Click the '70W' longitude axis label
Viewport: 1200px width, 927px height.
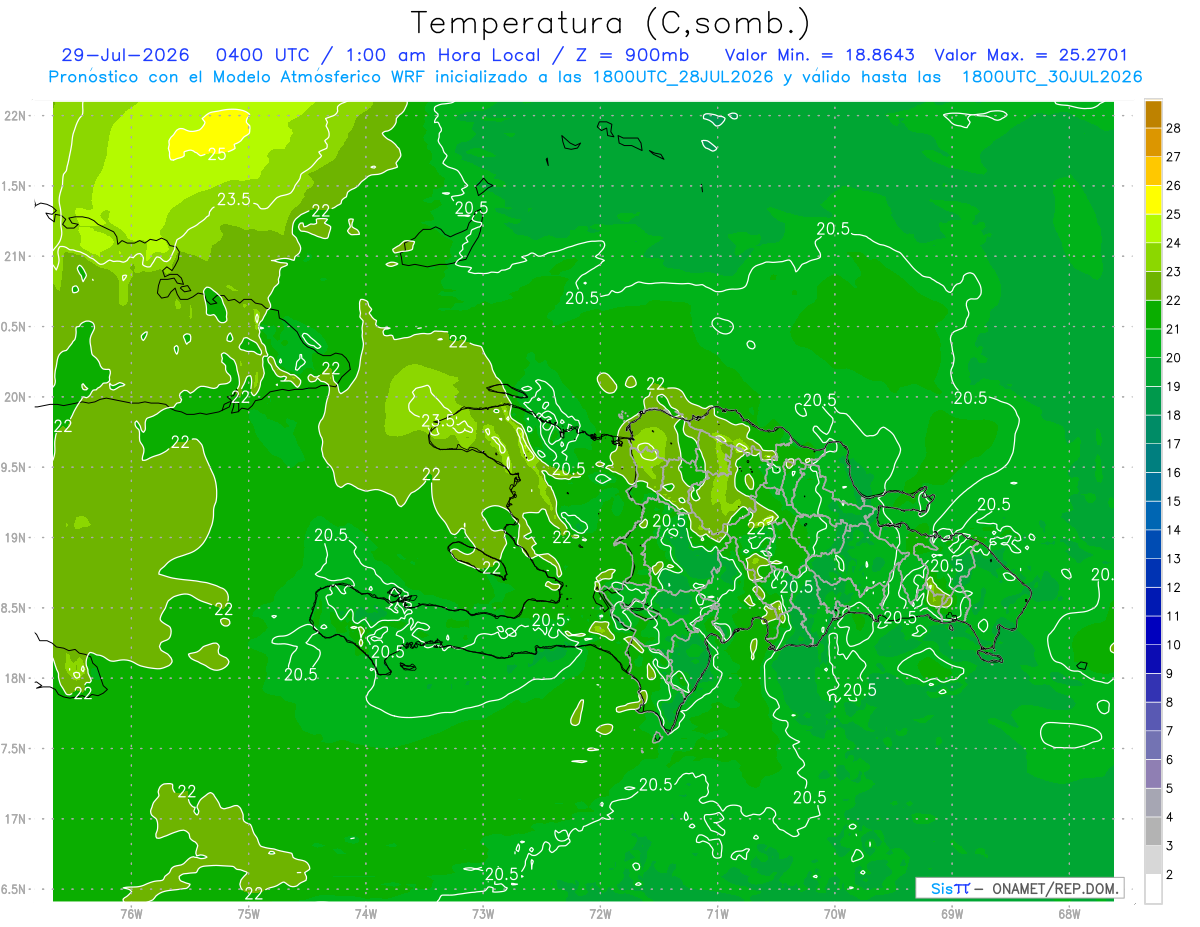(x=834, y=913)
